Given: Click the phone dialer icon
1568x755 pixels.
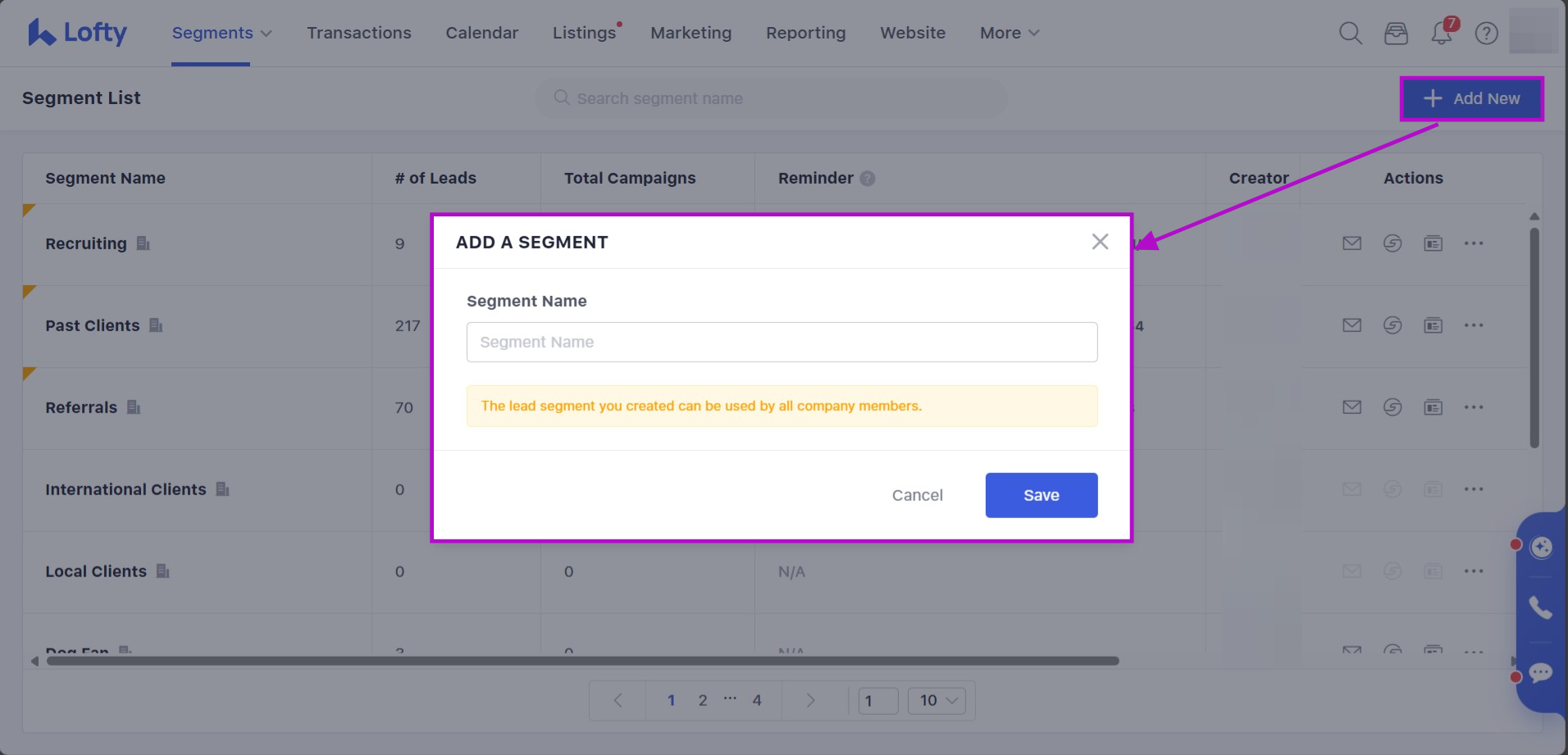Looking at the screenshot, I should pyautogui.click(x=1540, y=607).
